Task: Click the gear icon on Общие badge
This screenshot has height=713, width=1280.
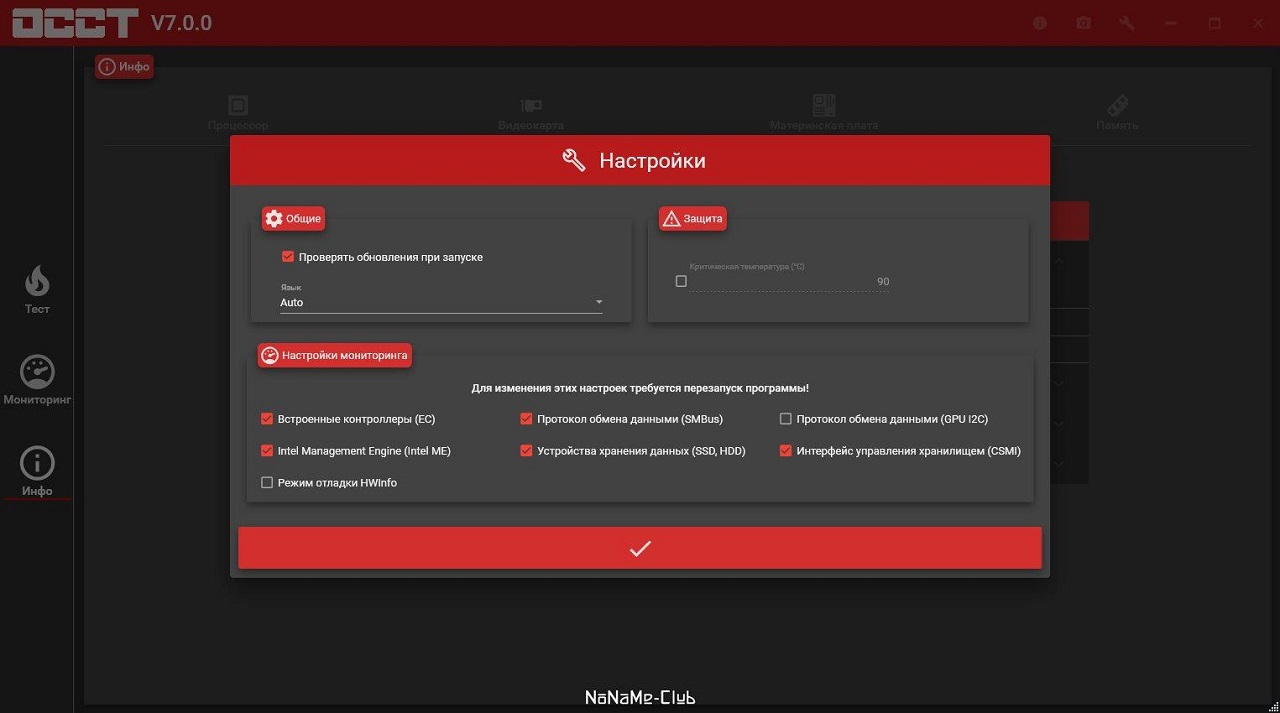Action: coord(274,219)
